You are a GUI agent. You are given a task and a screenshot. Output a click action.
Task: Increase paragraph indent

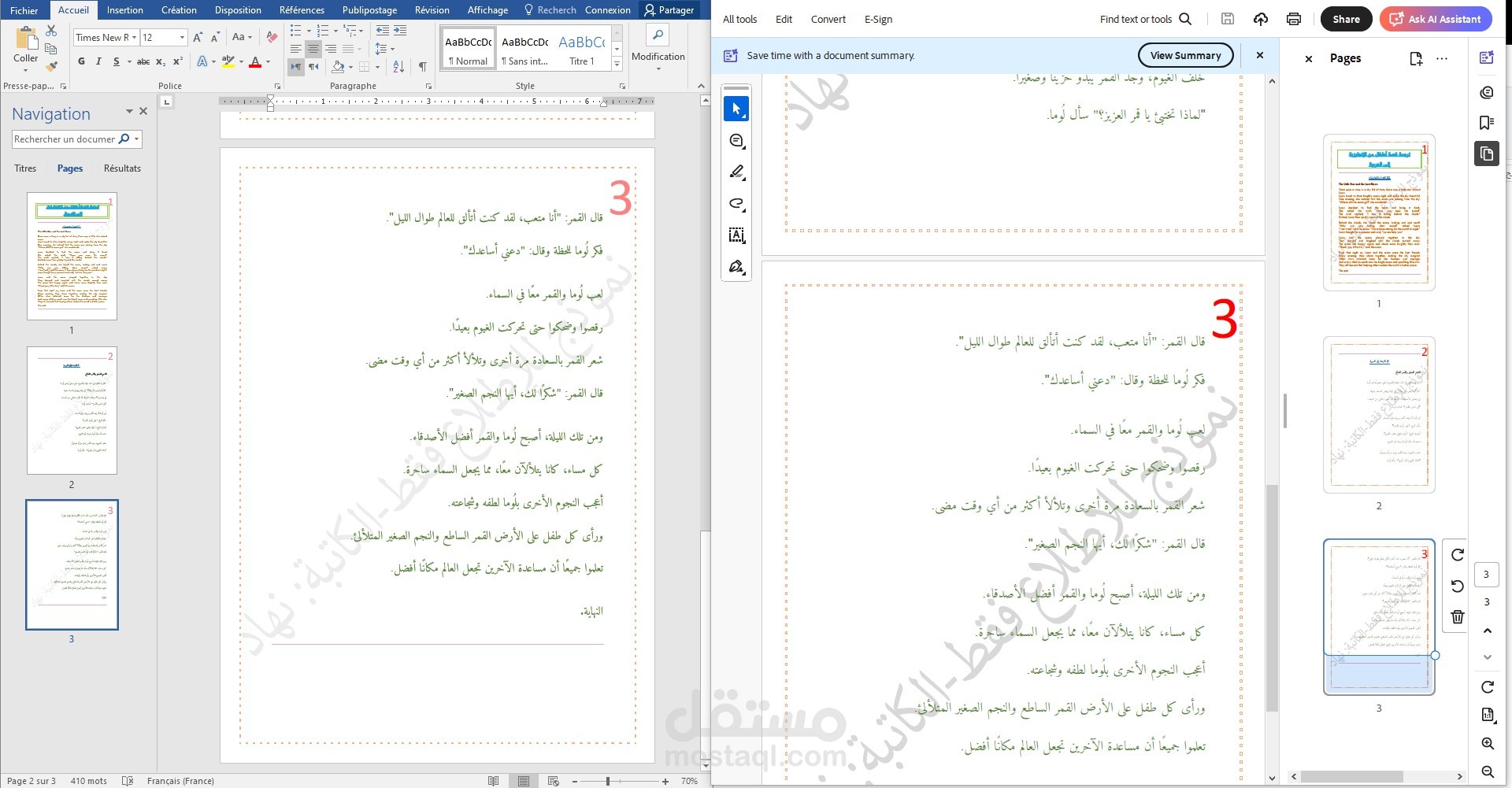(x=400, y=31)
